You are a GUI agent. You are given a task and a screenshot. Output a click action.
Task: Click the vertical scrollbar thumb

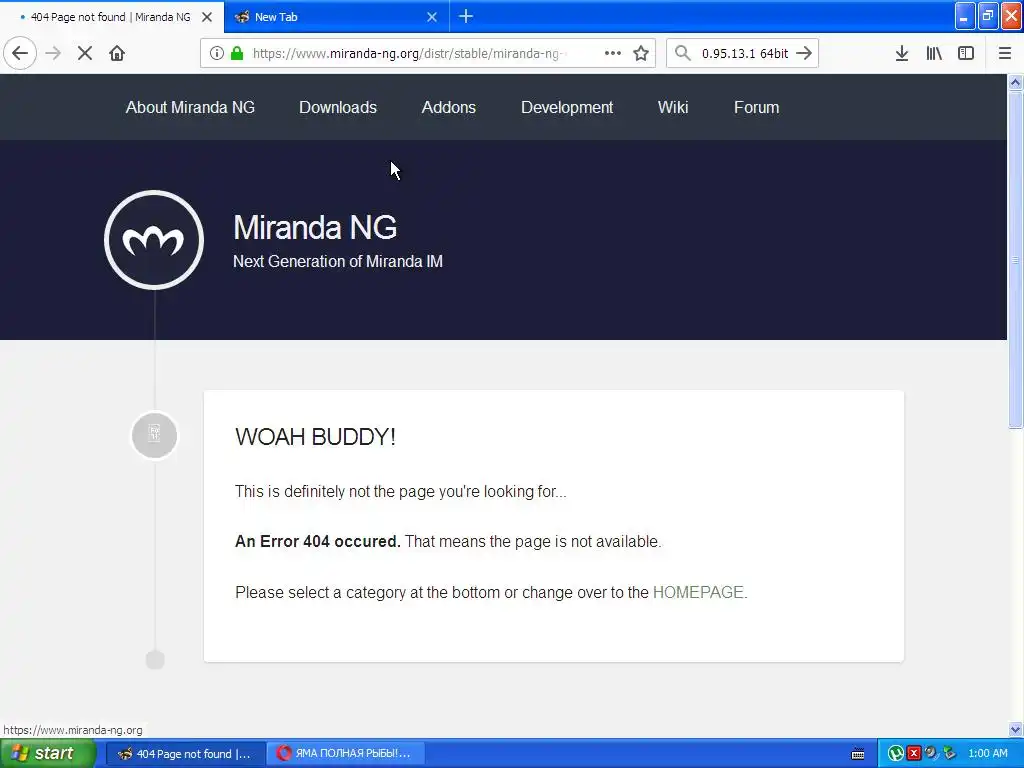pyautogui.click(x=1015, y=260)
